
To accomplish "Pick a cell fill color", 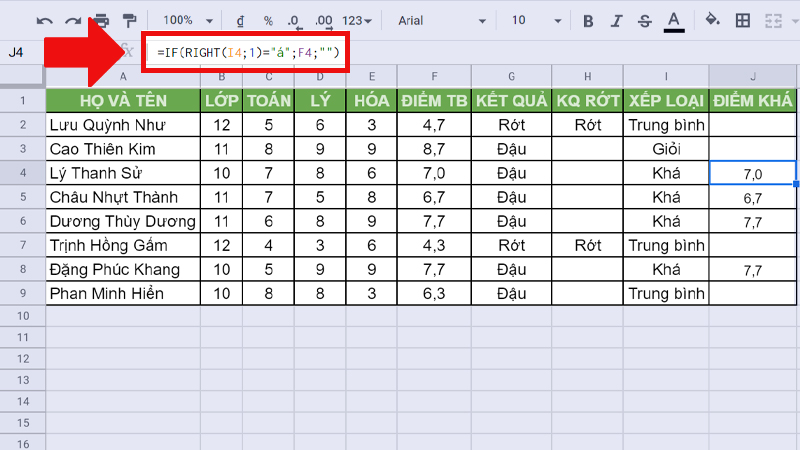I will pyautogui.click(x=713, y=20).
